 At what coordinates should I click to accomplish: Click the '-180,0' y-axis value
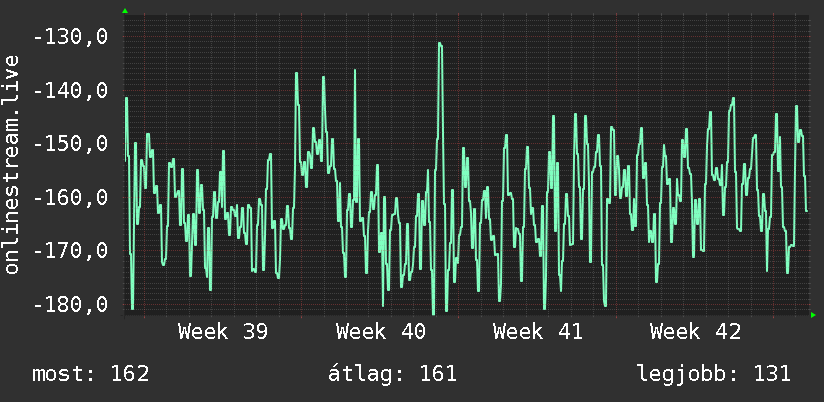point(70,304)
